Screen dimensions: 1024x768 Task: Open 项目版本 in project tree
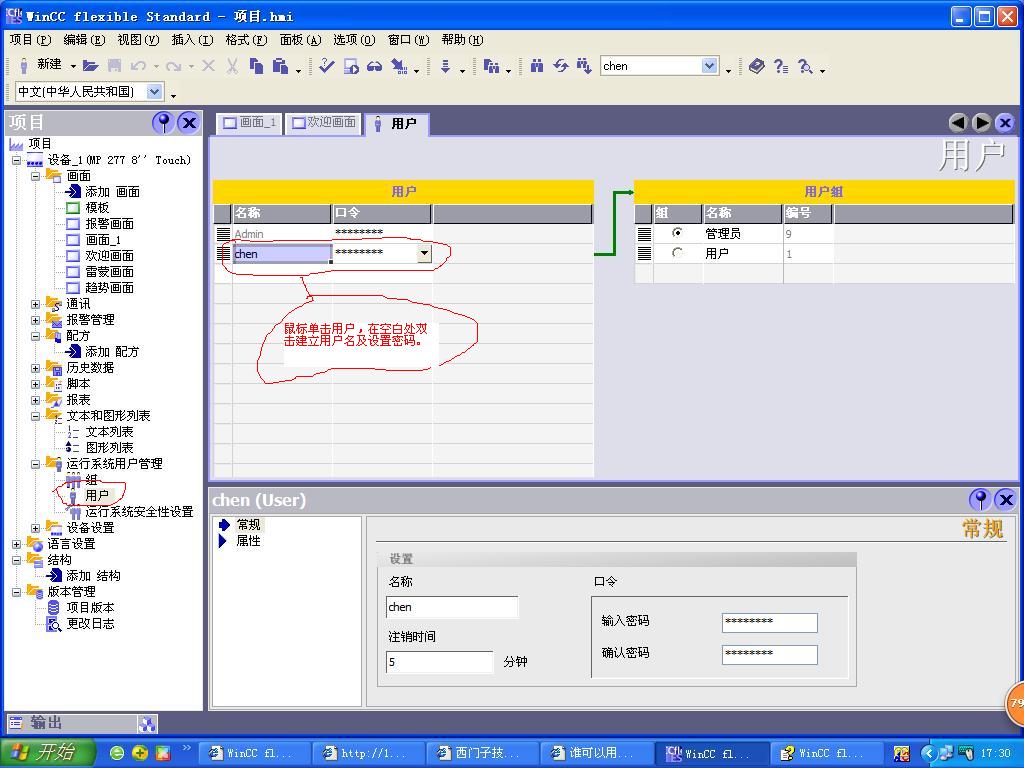pos(91,607)
